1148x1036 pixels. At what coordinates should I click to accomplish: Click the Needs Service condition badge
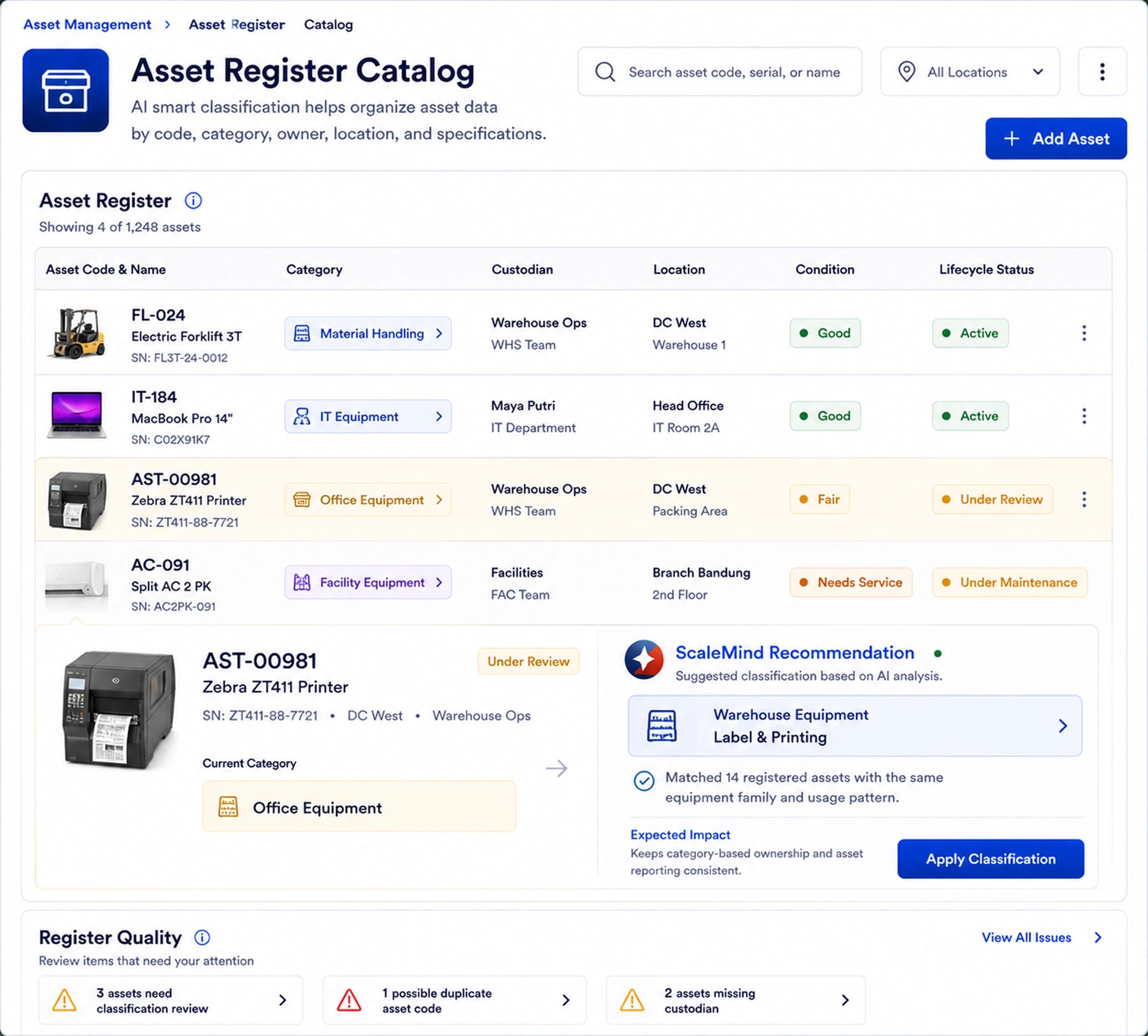851,582
